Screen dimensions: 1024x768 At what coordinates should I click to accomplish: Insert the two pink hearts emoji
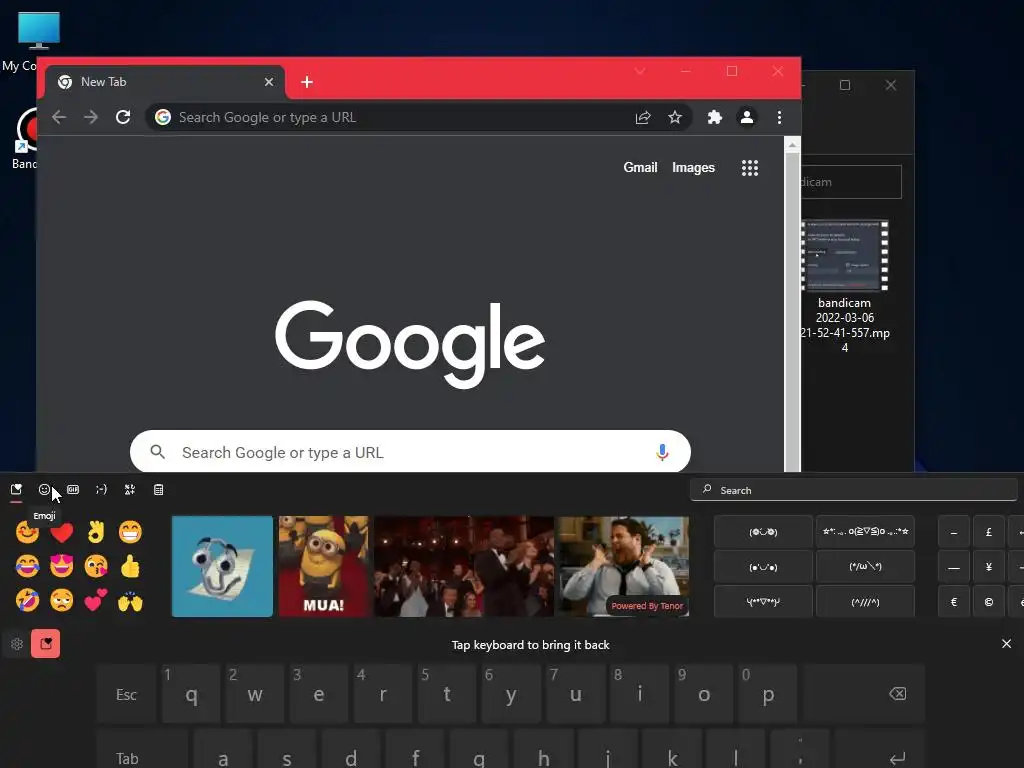96,600
